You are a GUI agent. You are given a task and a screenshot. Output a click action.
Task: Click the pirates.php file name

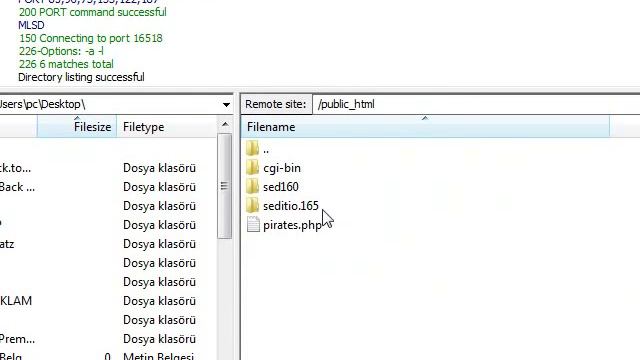pyautogui.click(x=292, y=225)
